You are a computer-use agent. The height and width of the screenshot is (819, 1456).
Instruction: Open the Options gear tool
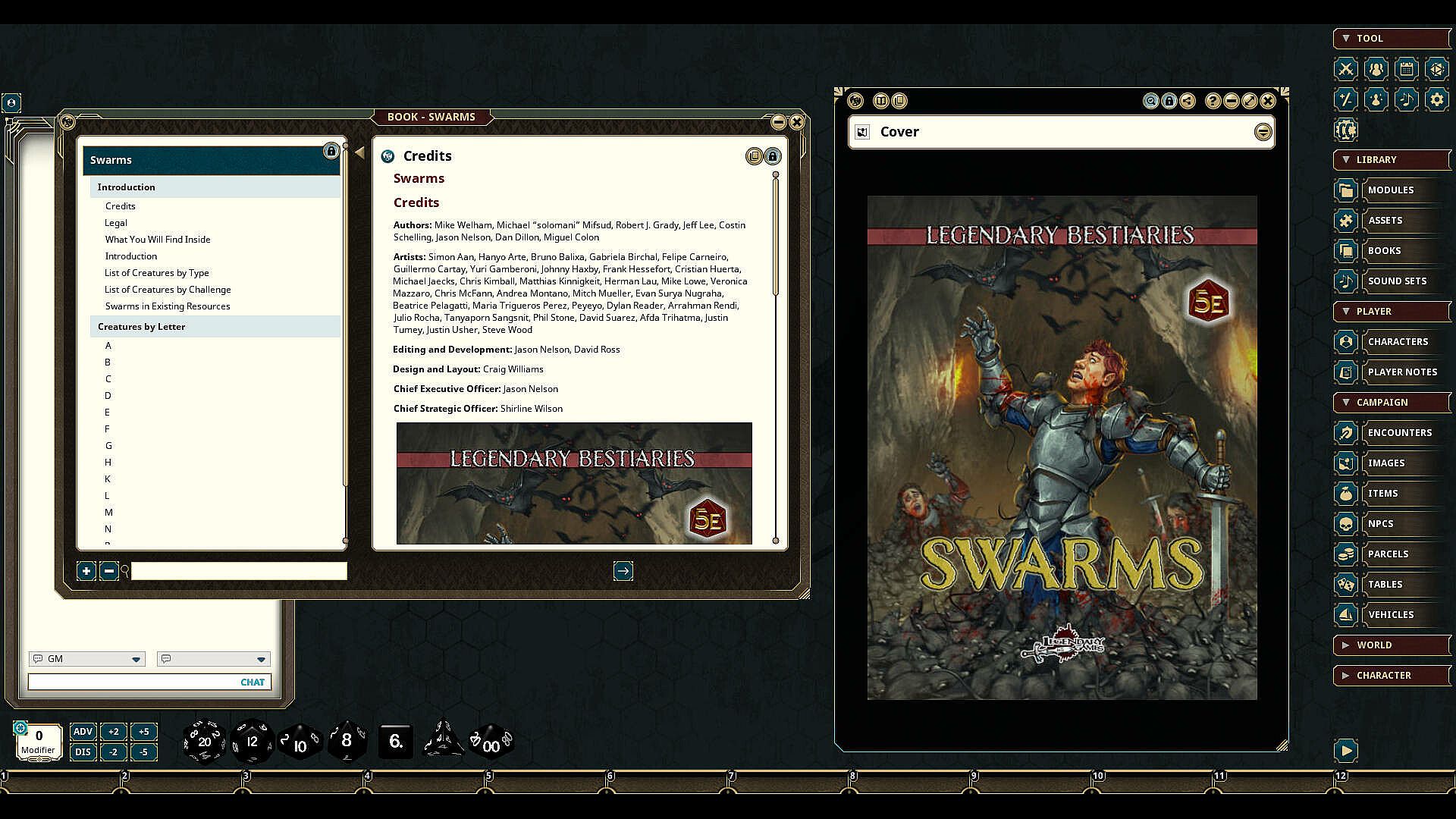[x=1436, y=99]
